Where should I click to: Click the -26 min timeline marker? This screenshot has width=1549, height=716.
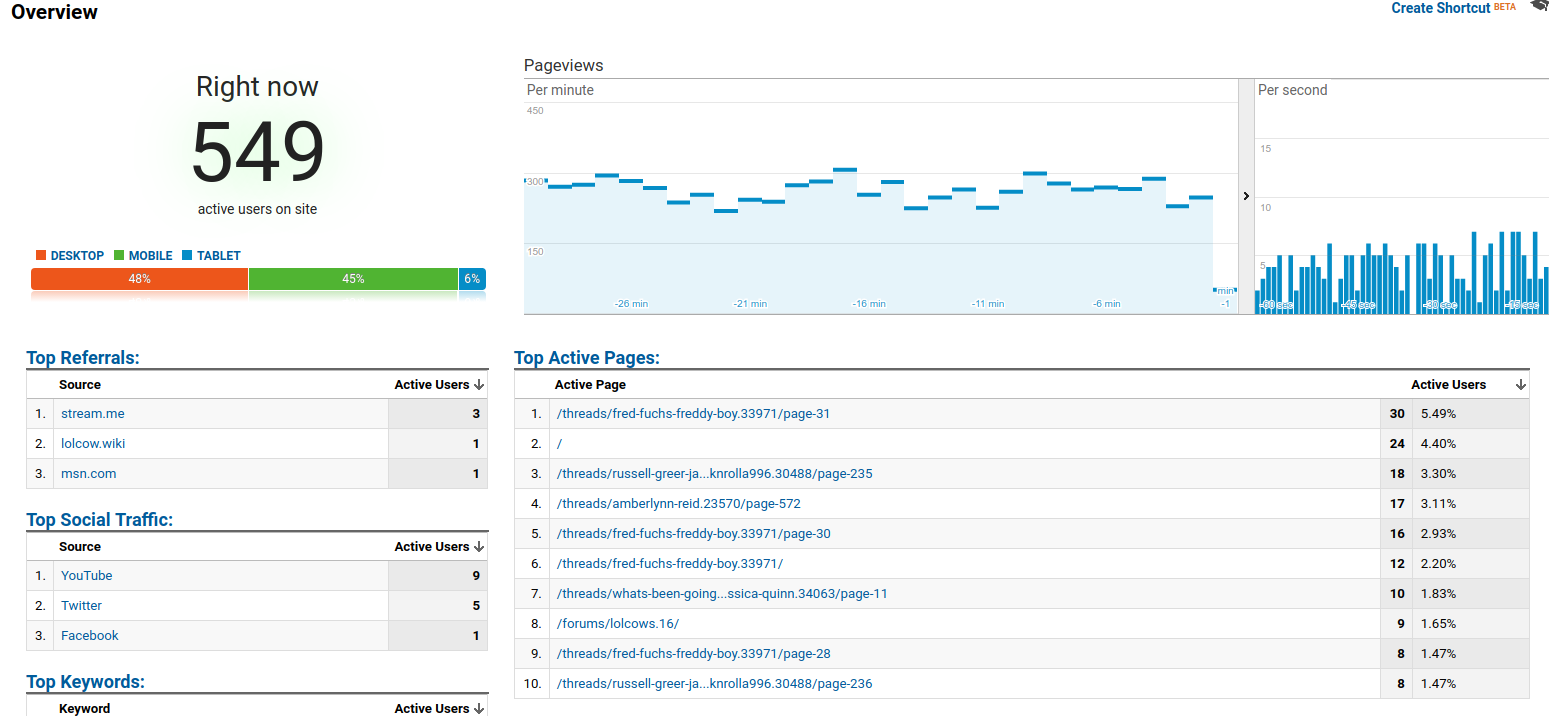[x=631, y=303]
